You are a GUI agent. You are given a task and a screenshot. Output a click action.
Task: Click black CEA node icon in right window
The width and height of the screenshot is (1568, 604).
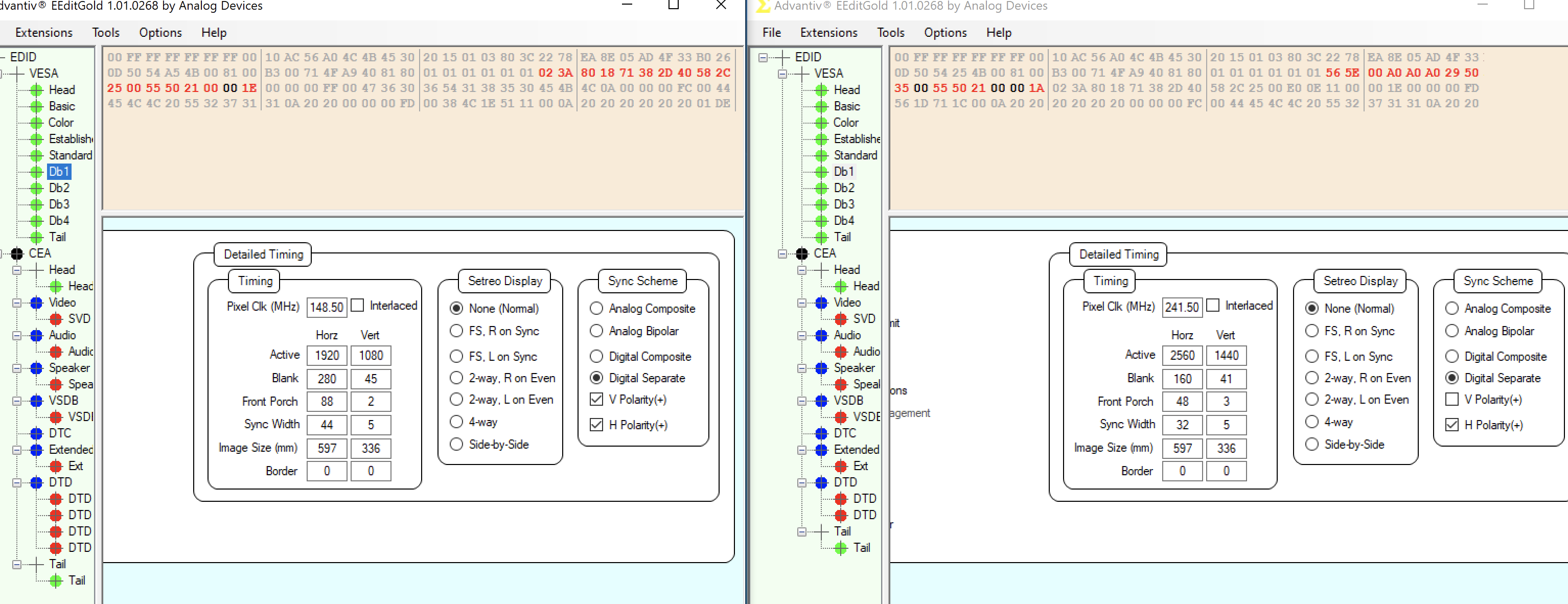point(802,254)
